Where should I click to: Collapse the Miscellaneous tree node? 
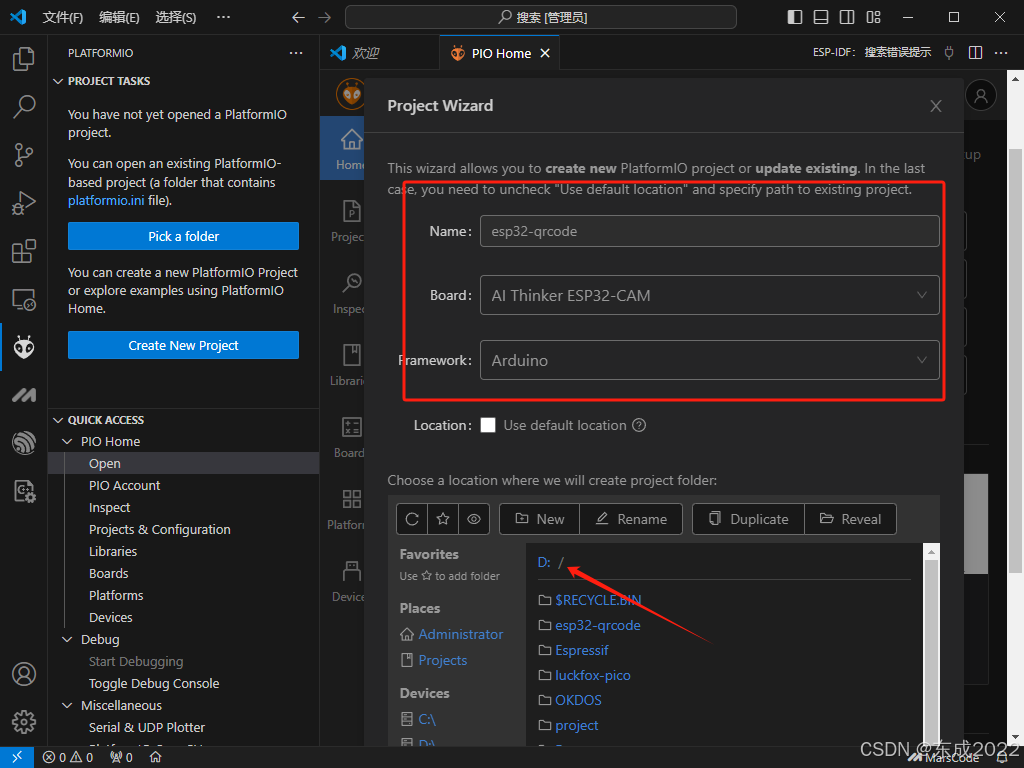[67, 705]
